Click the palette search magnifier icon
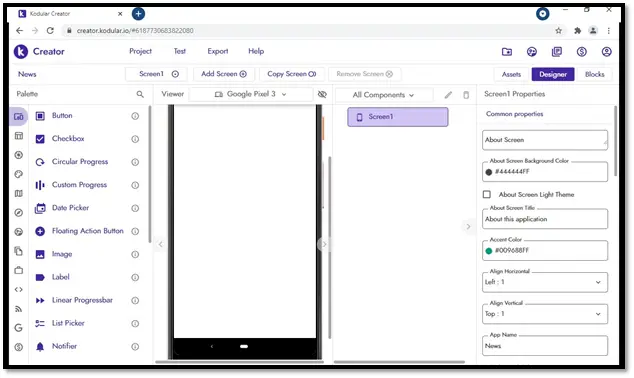The image size is (634, 378). 140,94
